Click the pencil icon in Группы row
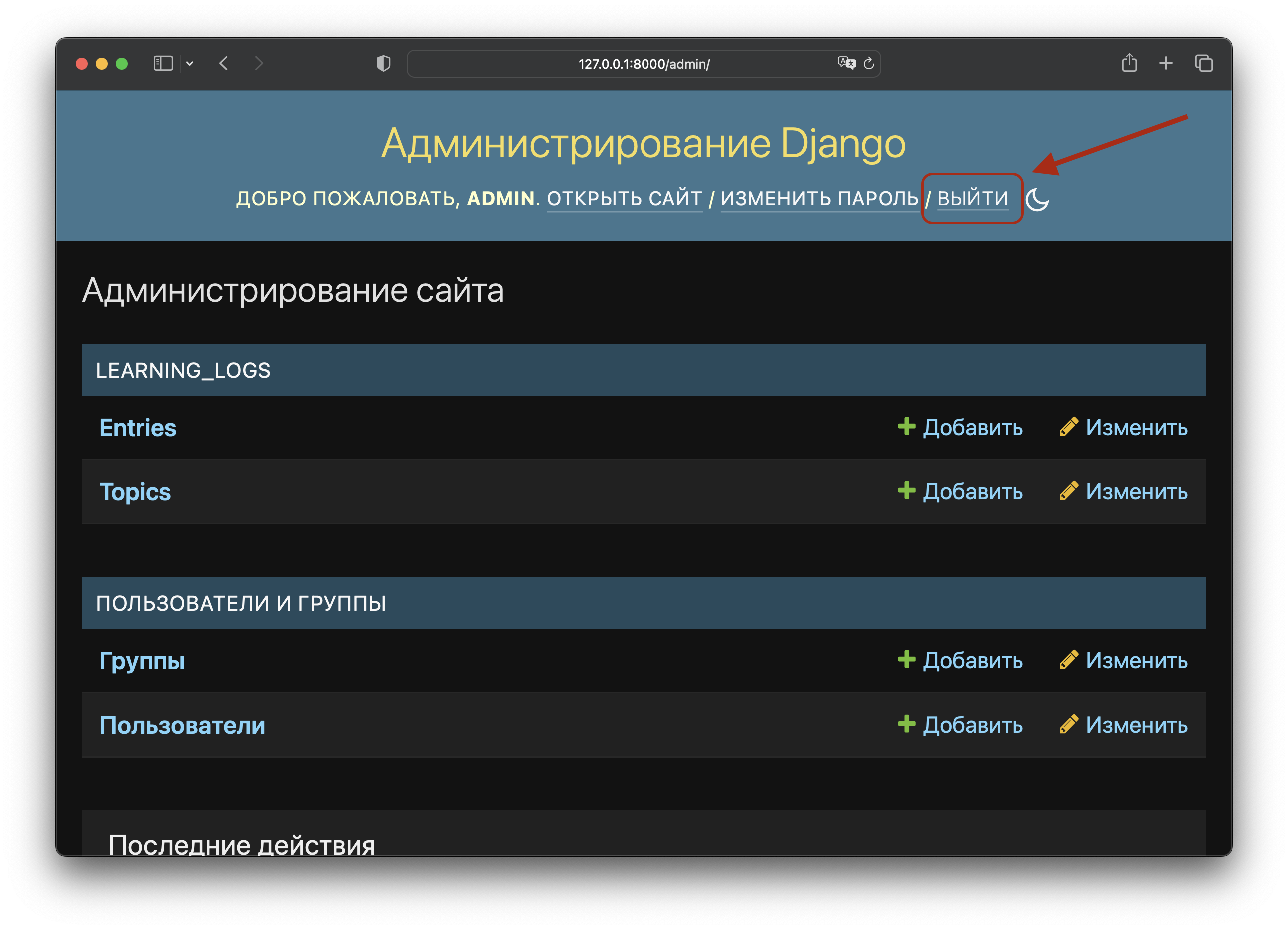The width and height of the screenshot is (1288, 930). point(1069,660)
